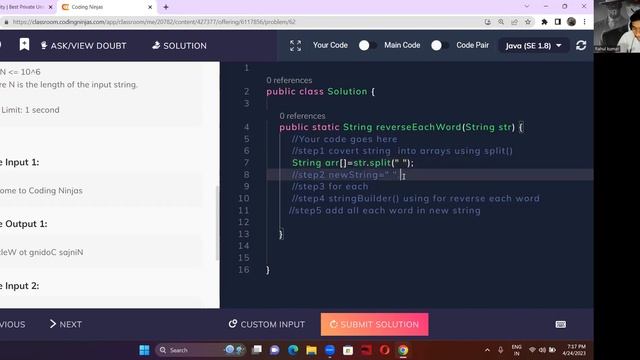Open the Wi-Fi network tray icon
Screen dimensions: 640x360
532,350
